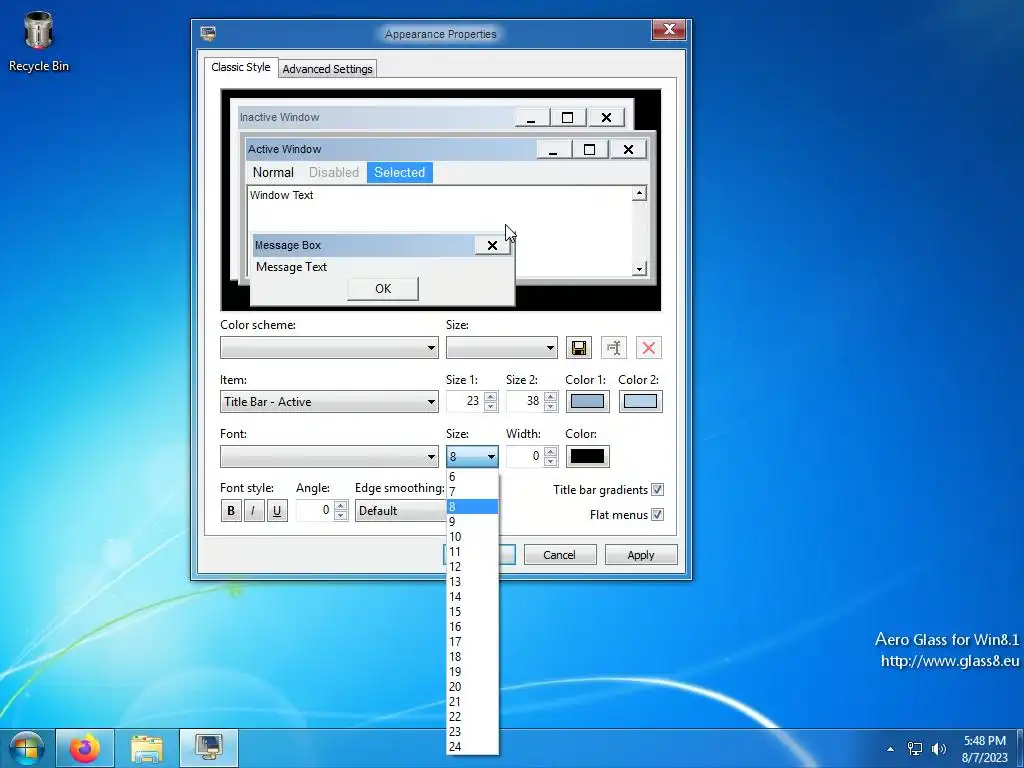Click the Selected menu item in preview
This screenshot has height=768, width=1024.
400,172
